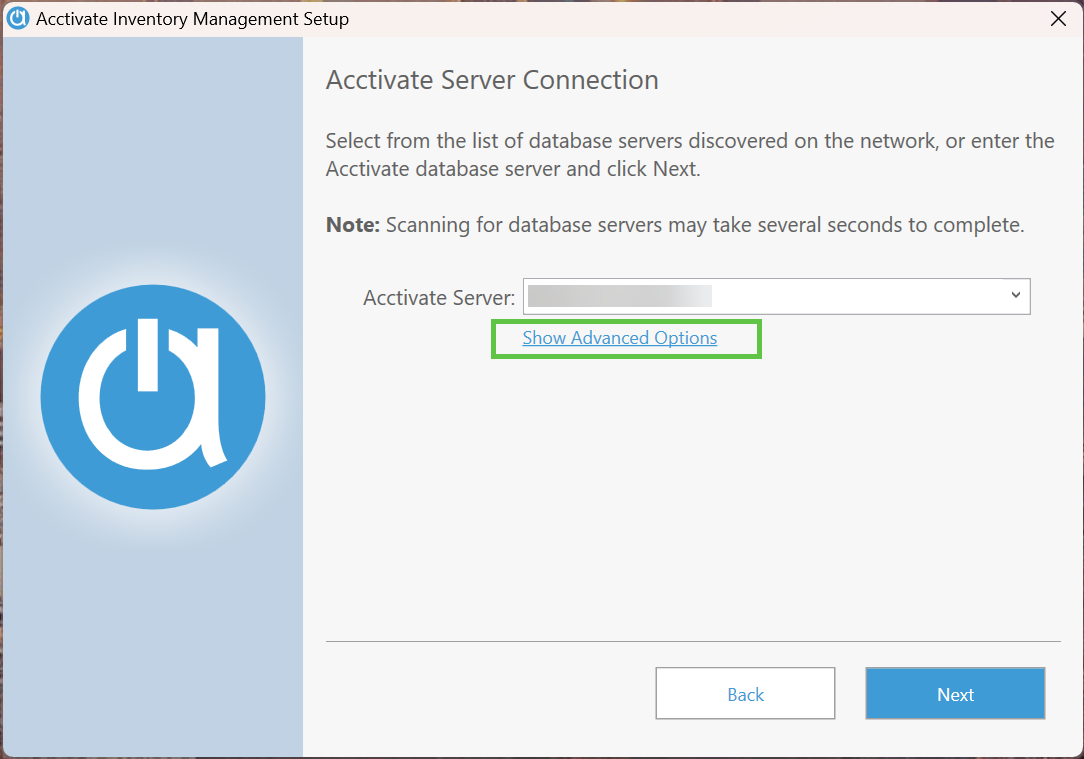Click the Acctivate Server field label
The image size is (1084, 759).
pos(439,297)
